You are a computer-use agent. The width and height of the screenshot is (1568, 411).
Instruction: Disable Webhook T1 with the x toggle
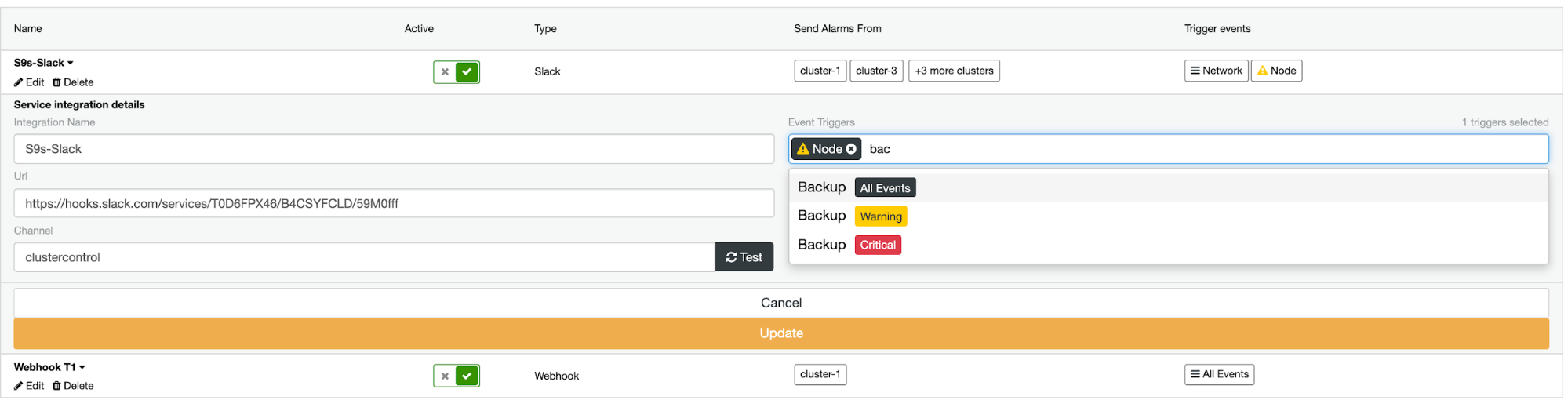[x=445, y=376]
